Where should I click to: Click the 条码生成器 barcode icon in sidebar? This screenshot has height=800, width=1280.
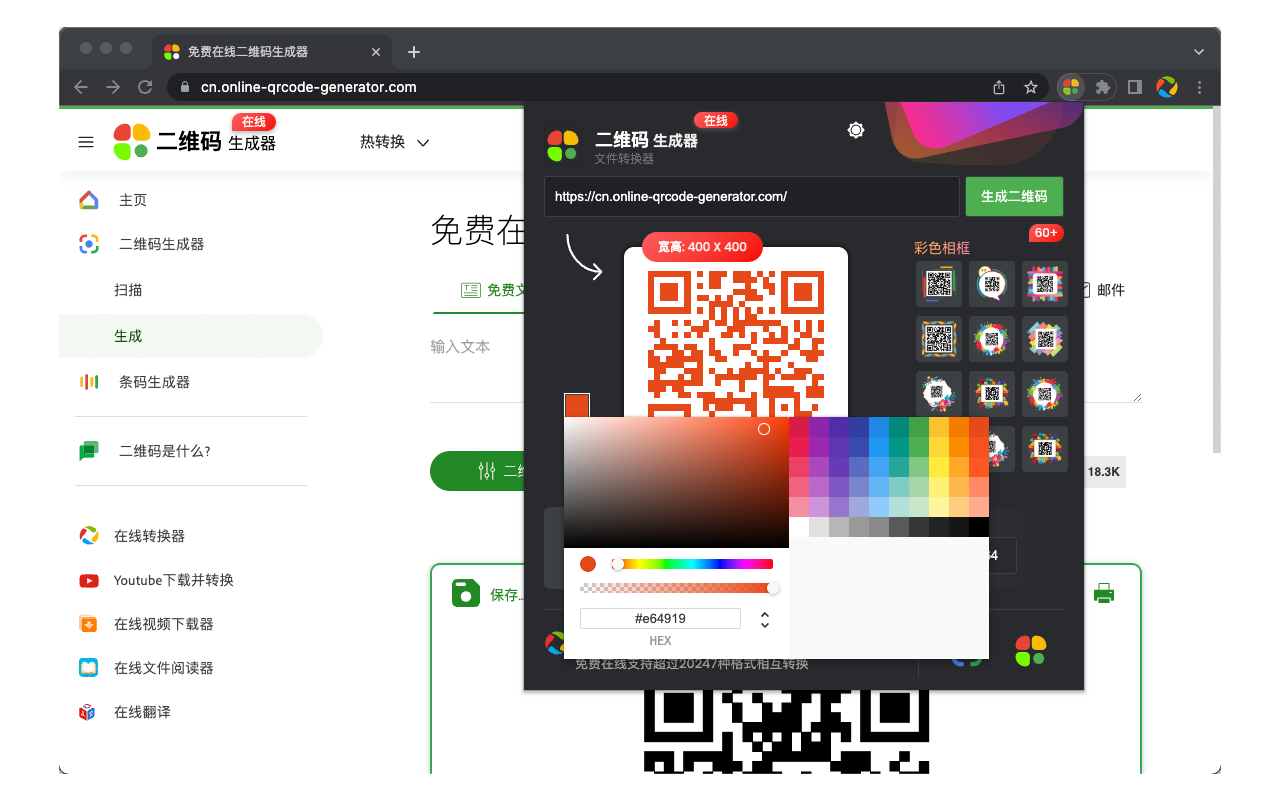(88, 381)
